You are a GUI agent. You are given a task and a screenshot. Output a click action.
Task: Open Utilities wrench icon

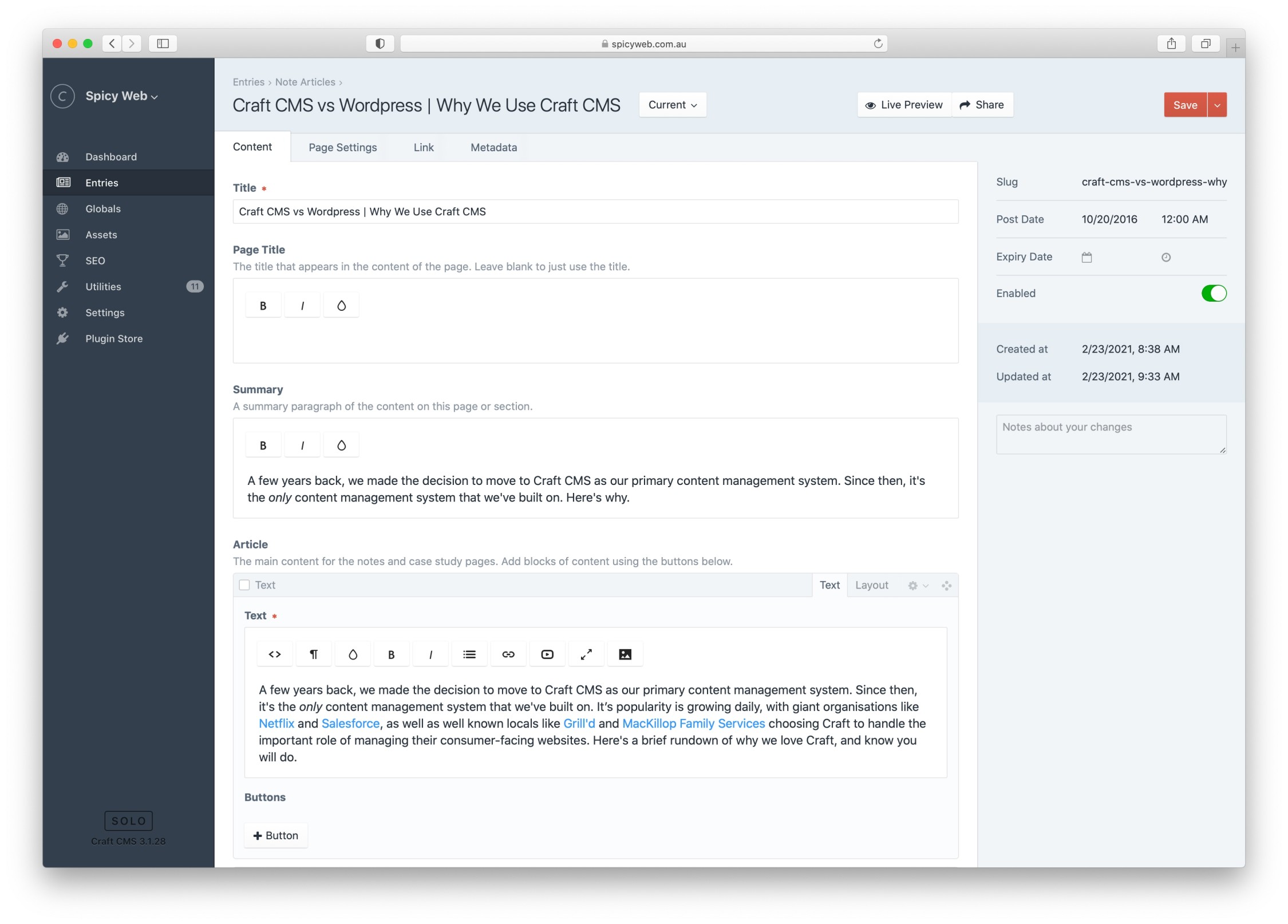[63, 287]
